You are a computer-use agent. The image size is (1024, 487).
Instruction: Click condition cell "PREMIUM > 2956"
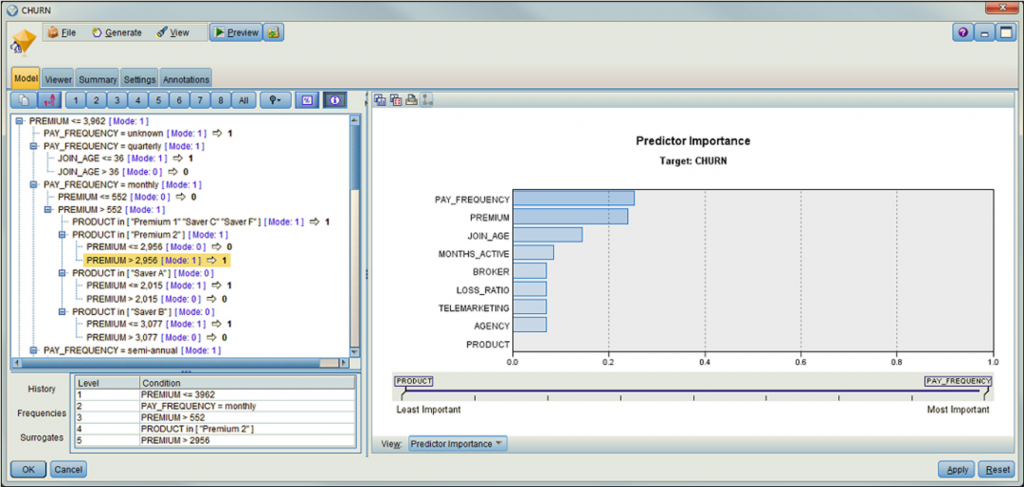[x=247, y=440]
